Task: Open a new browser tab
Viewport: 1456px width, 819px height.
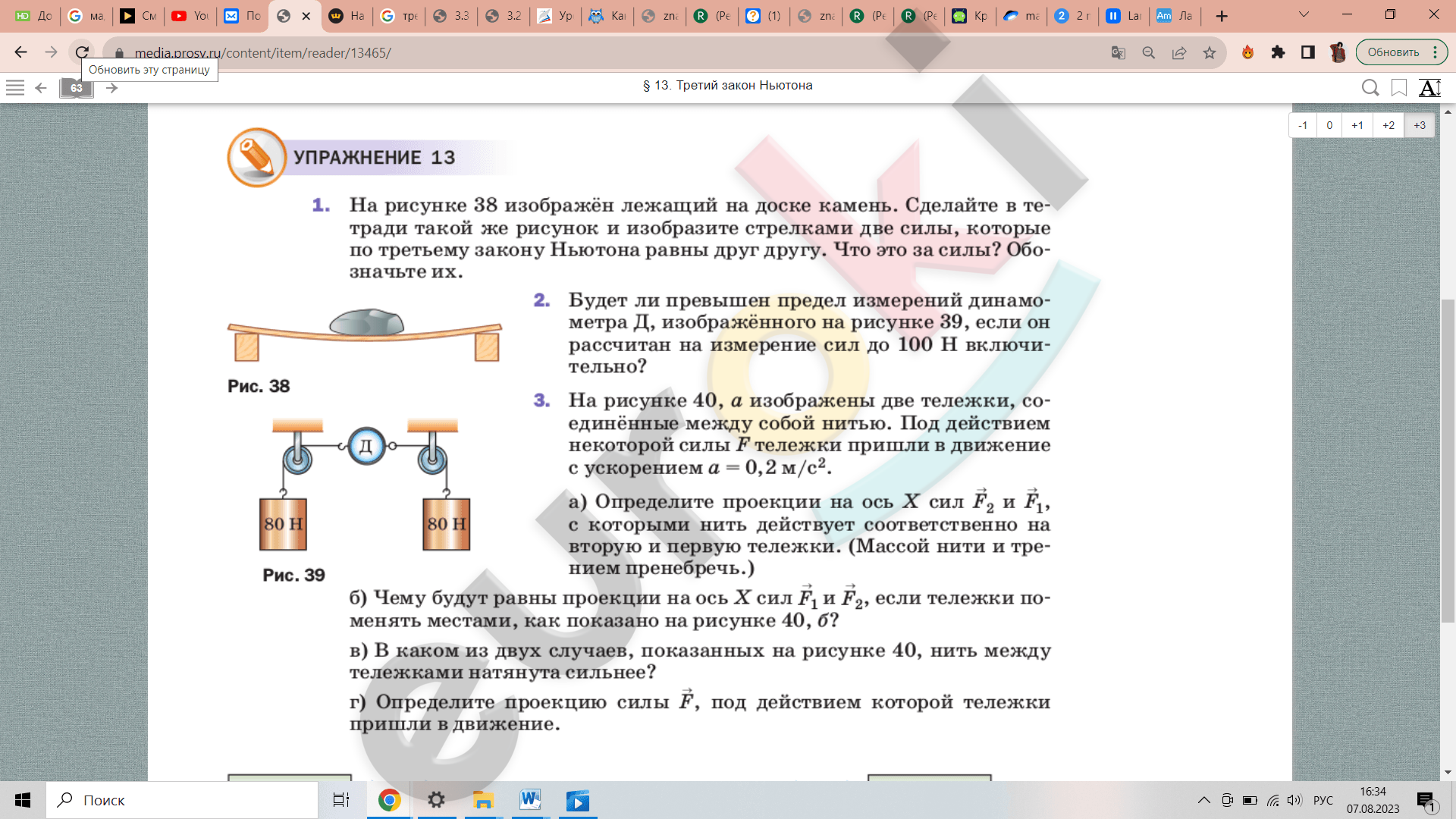Action: (1222, 16)
